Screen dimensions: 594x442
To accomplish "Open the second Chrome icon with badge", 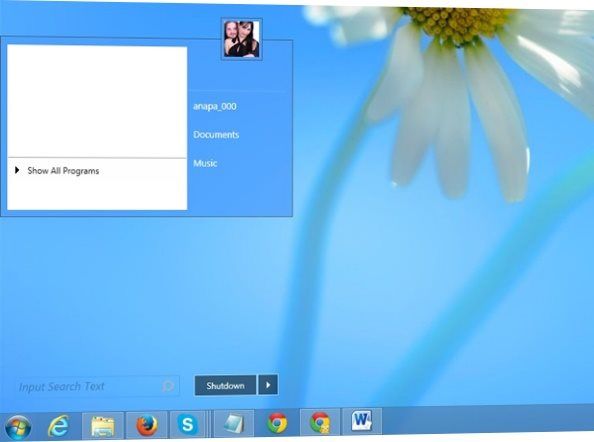I will point(320,422).
